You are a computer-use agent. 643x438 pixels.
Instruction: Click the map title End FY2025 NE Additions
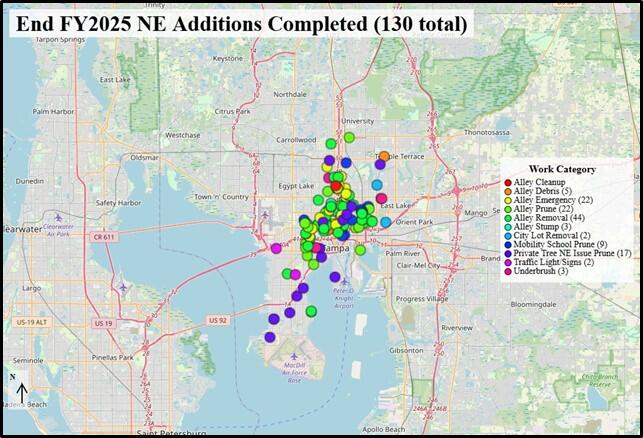coord(242,24)
